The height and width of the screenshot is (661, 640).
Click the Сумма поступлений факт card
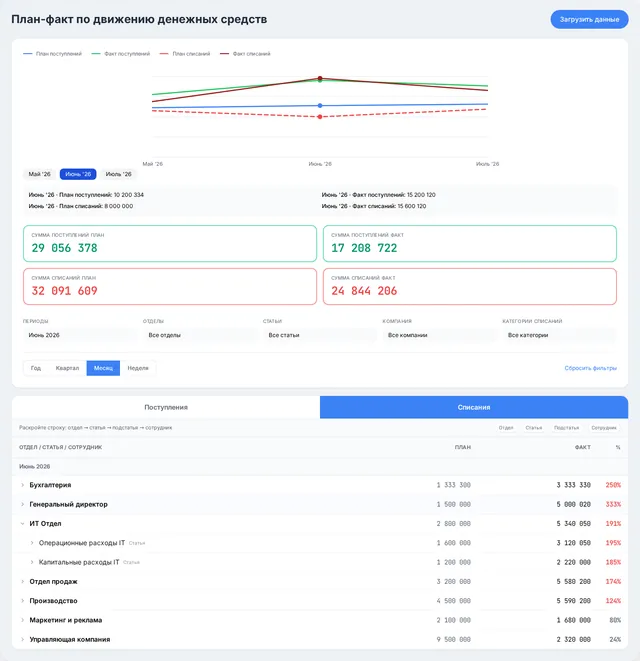click(x=470, y=243)
